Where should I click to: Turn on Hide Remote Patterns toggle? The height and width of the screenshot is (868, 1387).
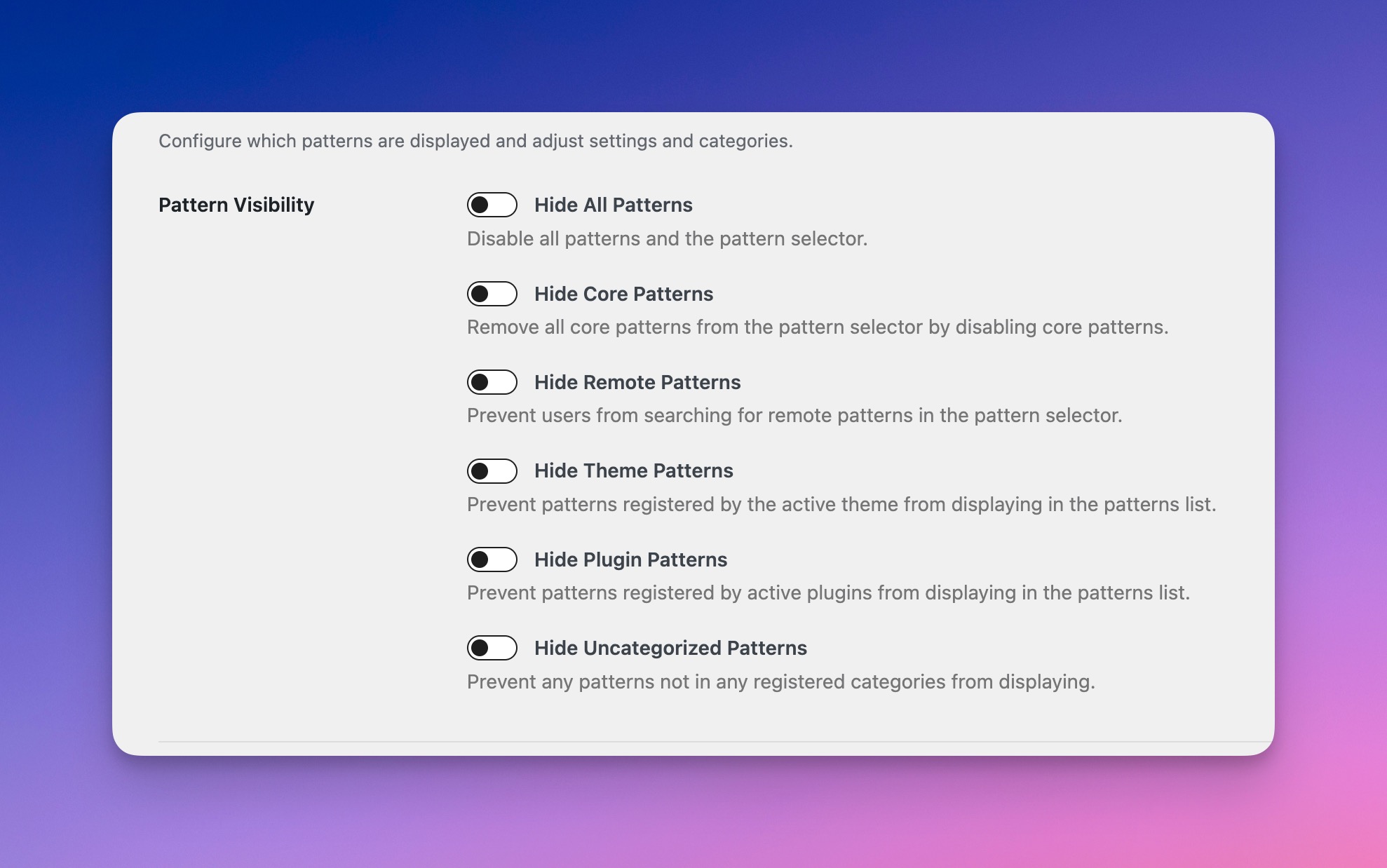492,382
